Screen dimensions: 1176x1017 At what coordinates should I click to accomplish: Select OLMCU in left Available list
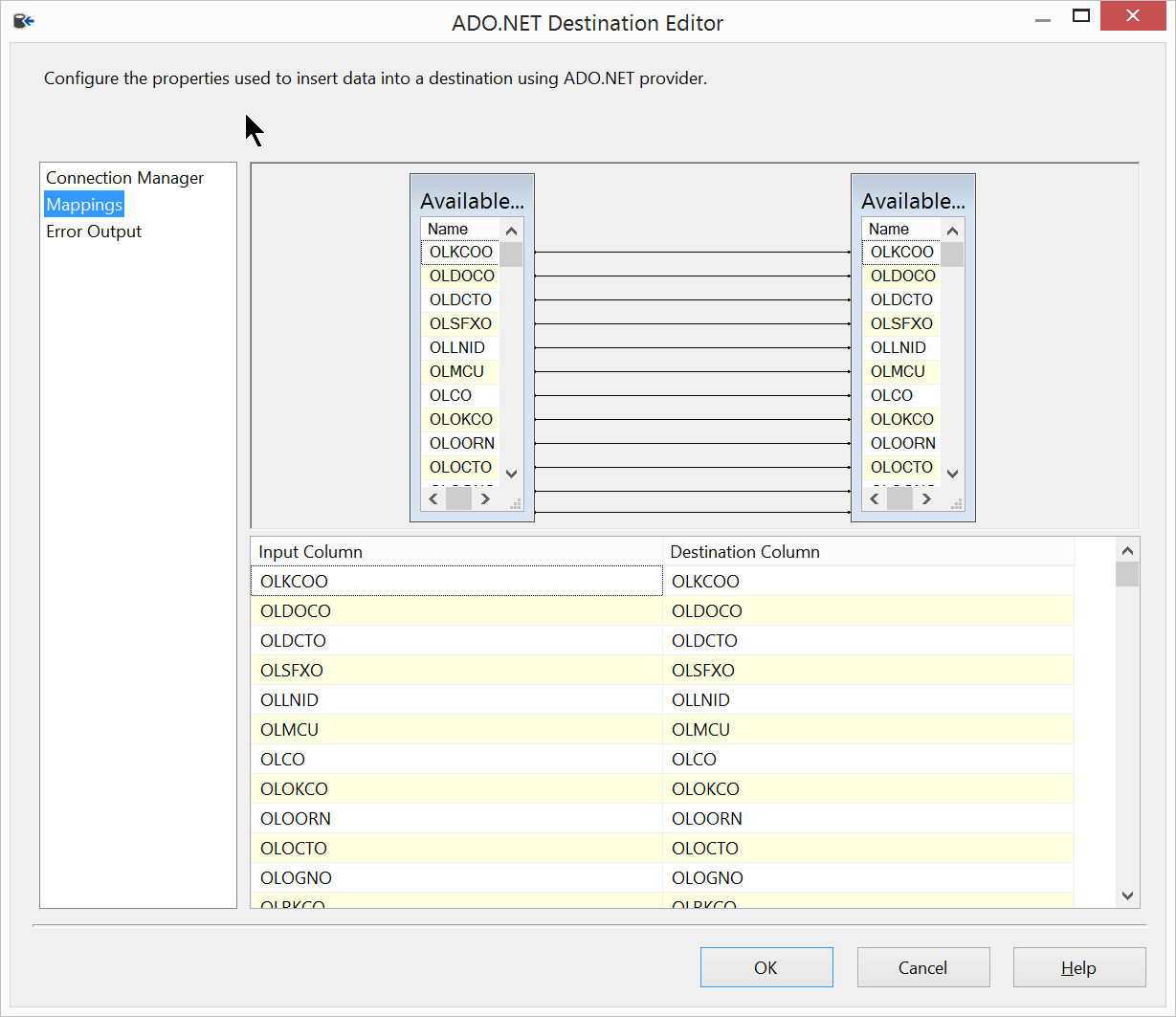tap(460, 372)
